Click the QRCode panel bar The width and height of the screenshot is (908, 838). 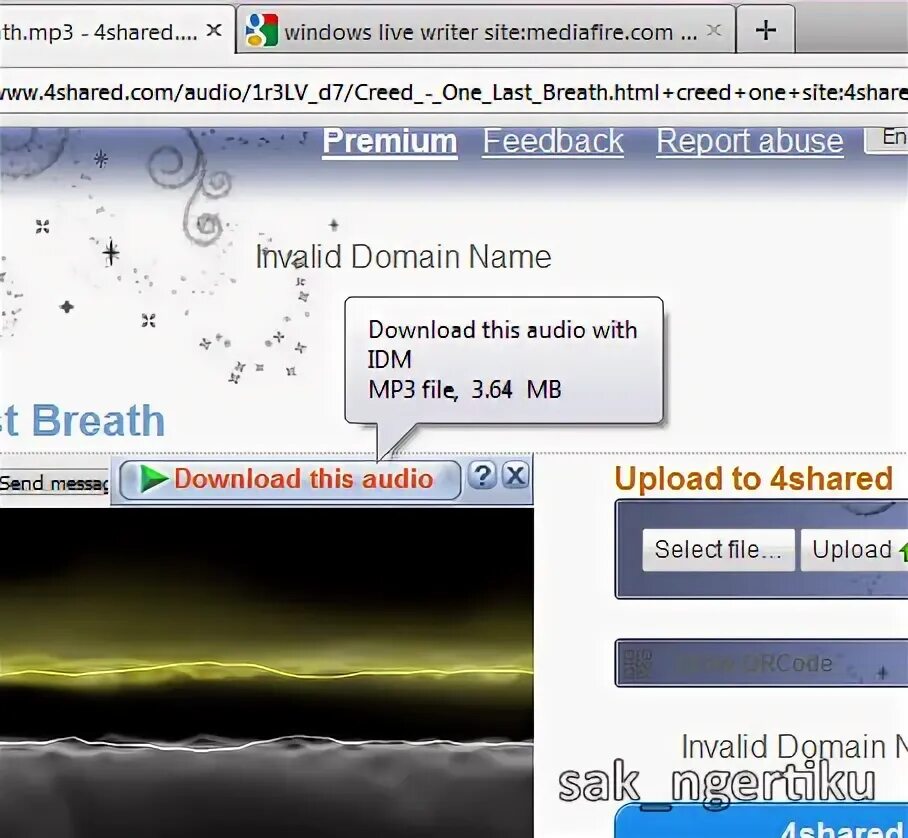(761, 663)
